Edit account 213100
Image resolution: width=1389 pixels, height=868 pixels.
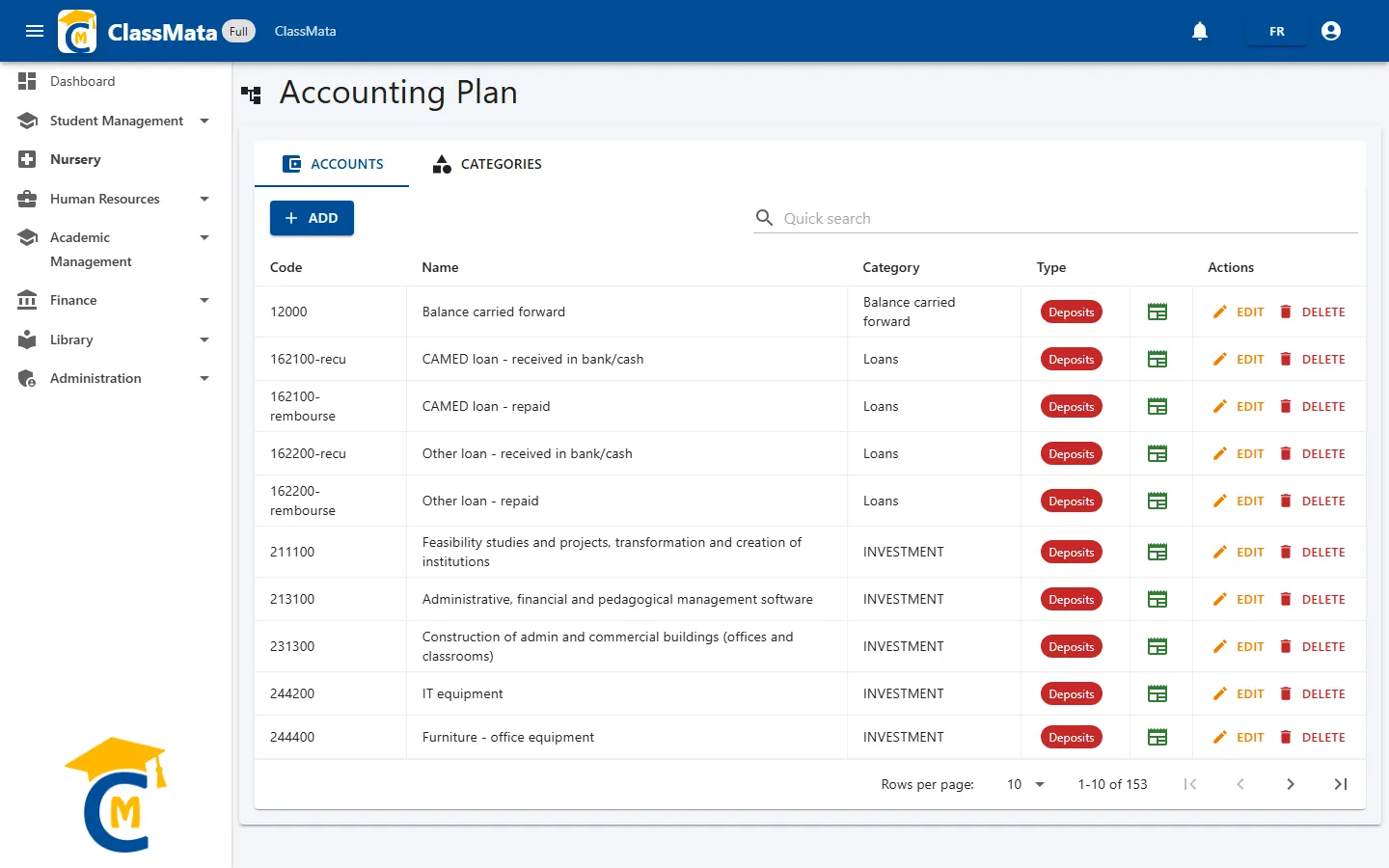point(1239,599)
